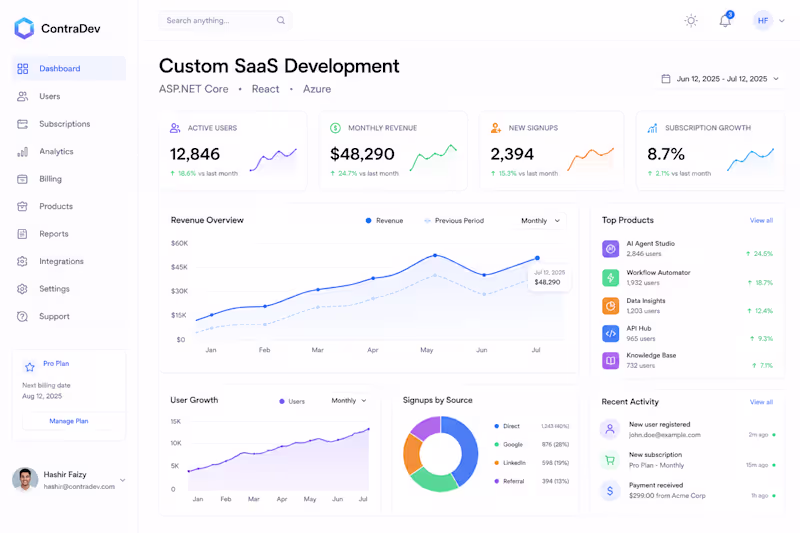The width and height of the screenshot is (800, 533).
Task: Open Revenue Overview Monthly dropdown
Action: coord(540,220)
